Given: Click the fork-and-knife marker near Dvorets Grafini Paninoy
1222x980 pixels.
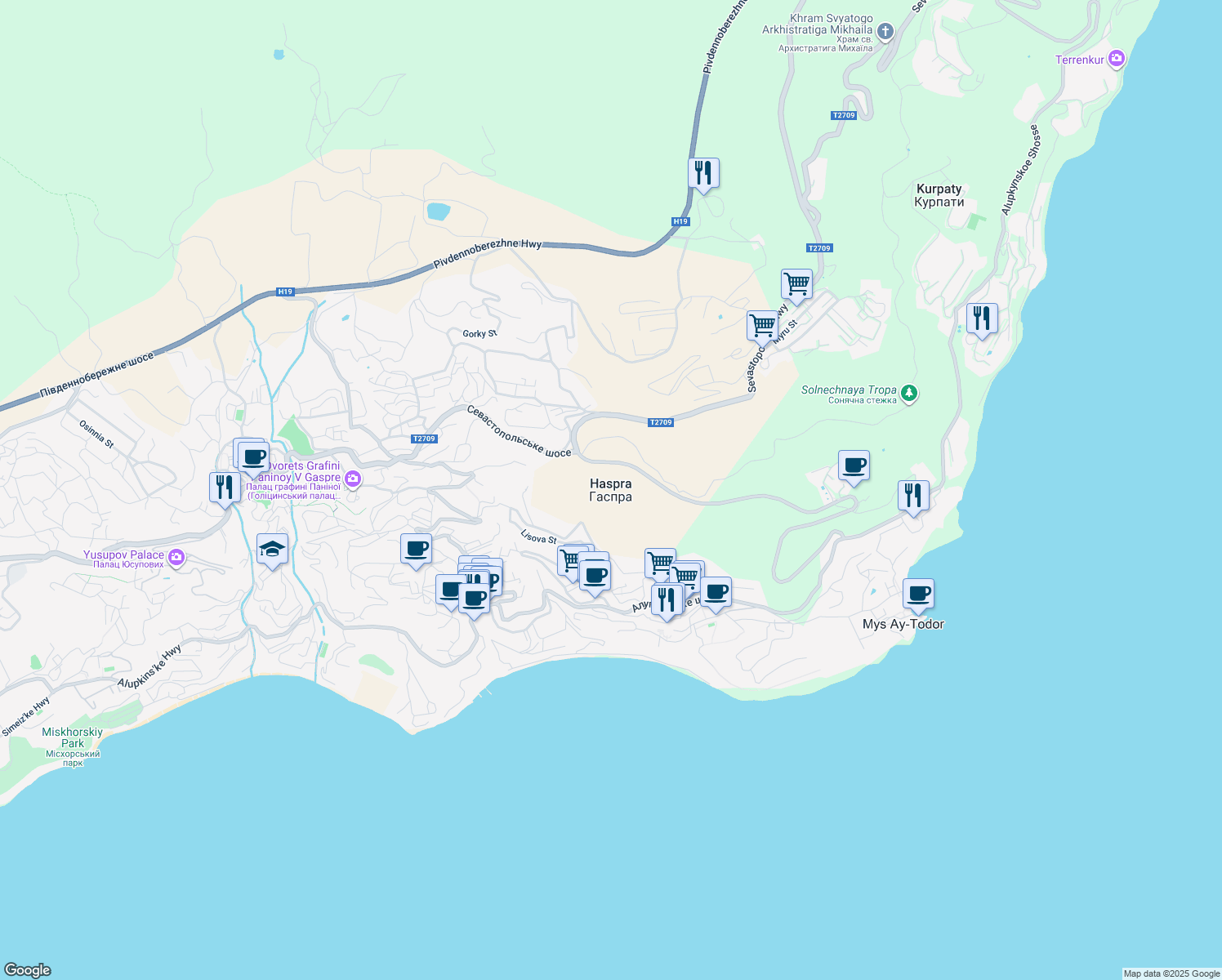Looking at the screenshot, I should (x=224, y=488).
